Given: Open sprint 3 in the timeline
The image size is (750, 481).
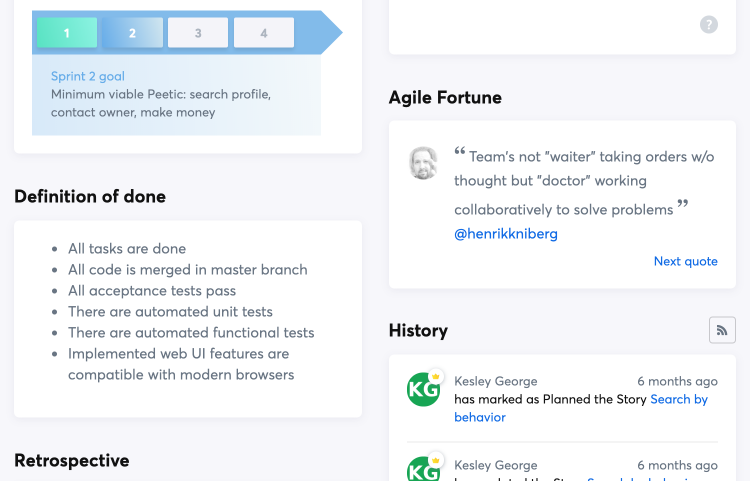Looking at the screenshot, I should [198, 33].
